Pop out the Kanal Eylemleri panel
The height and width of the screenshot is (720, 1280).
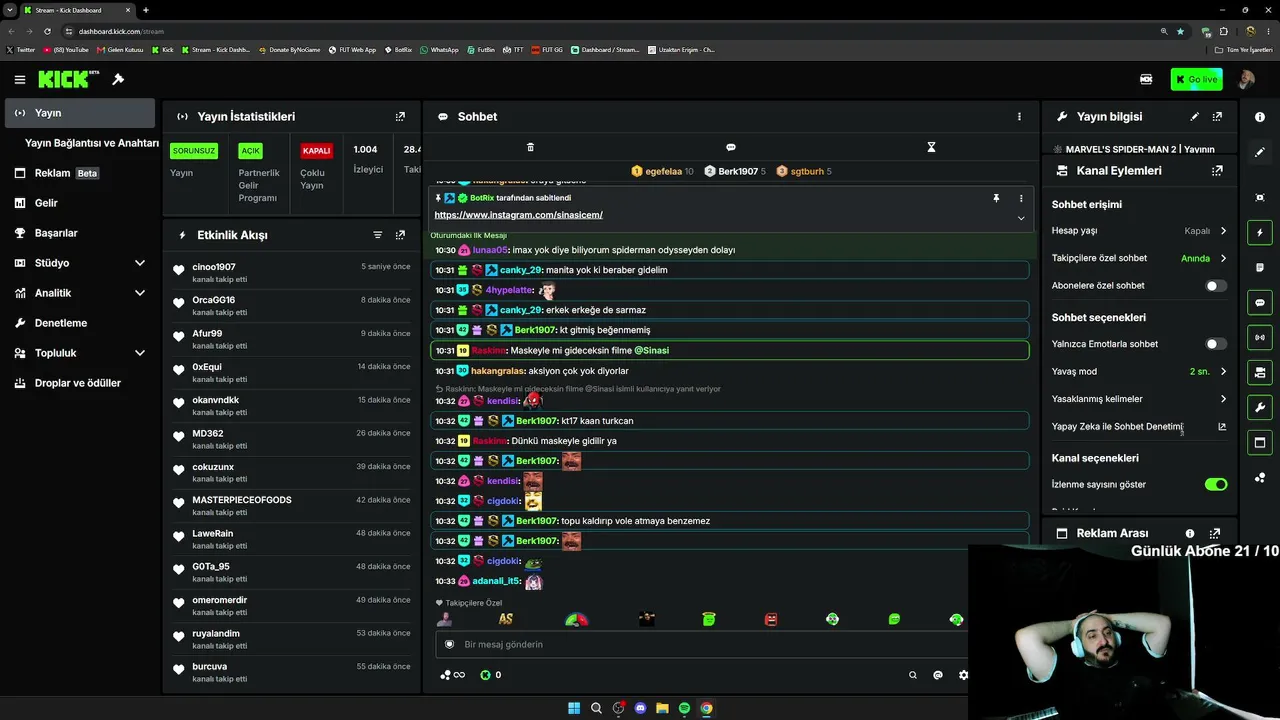1217,171
